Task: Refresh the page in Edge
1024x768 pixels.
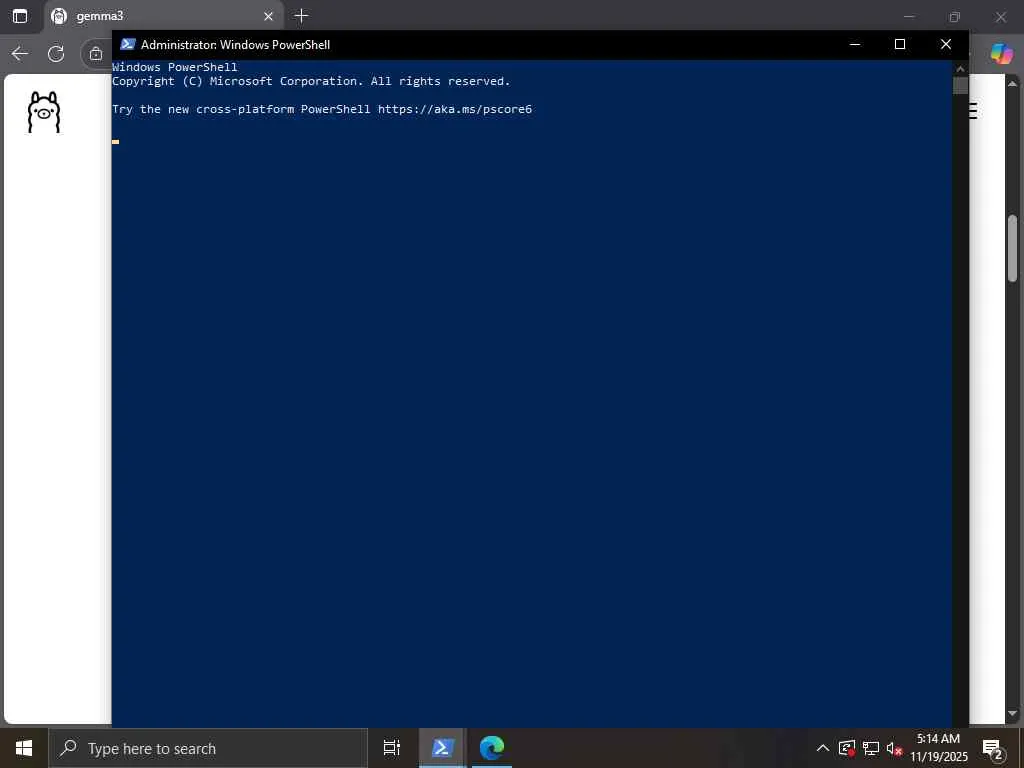Action: pos(56,54)
